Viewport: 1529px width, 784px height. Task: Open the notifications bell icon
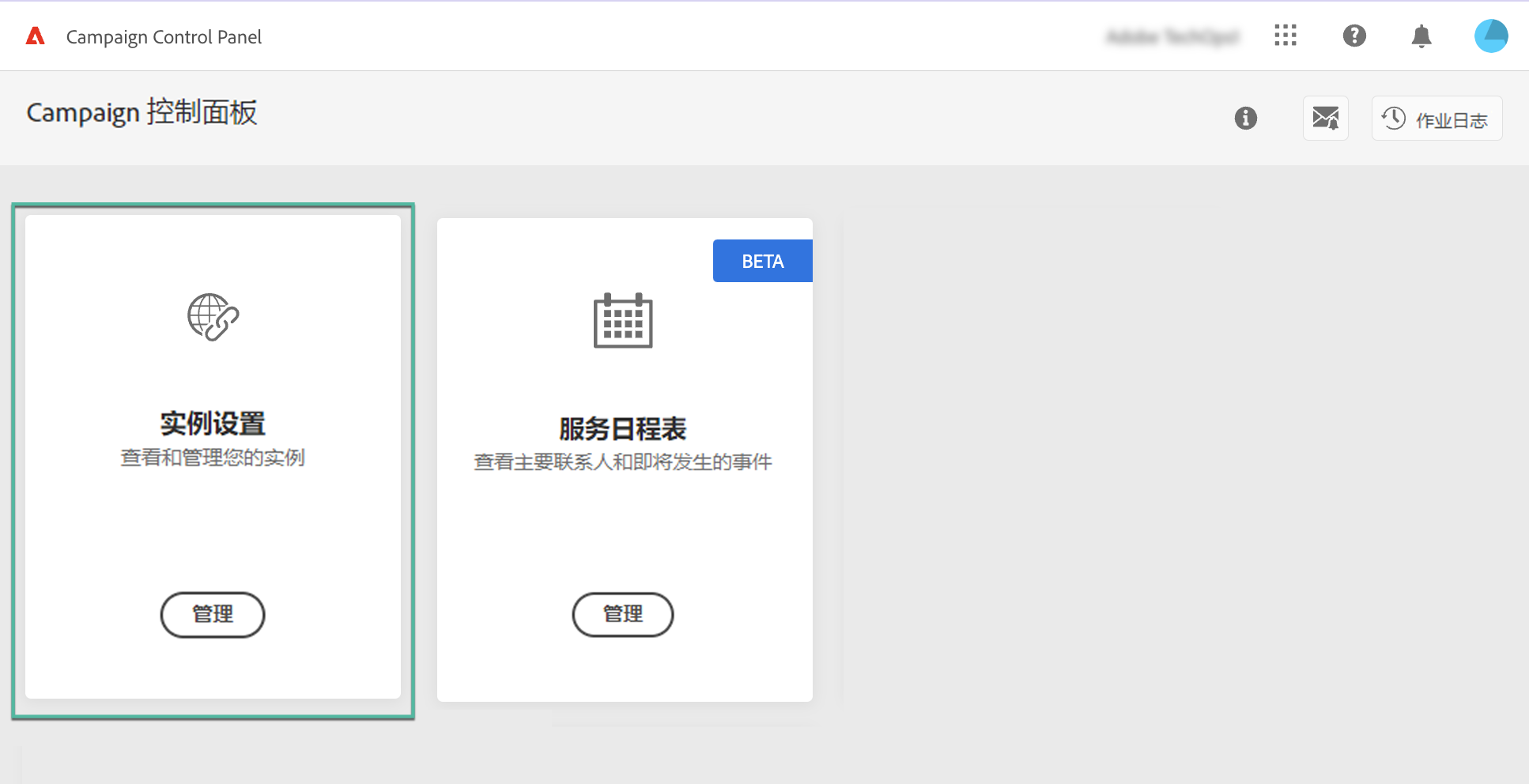[x=1421, y=36]
